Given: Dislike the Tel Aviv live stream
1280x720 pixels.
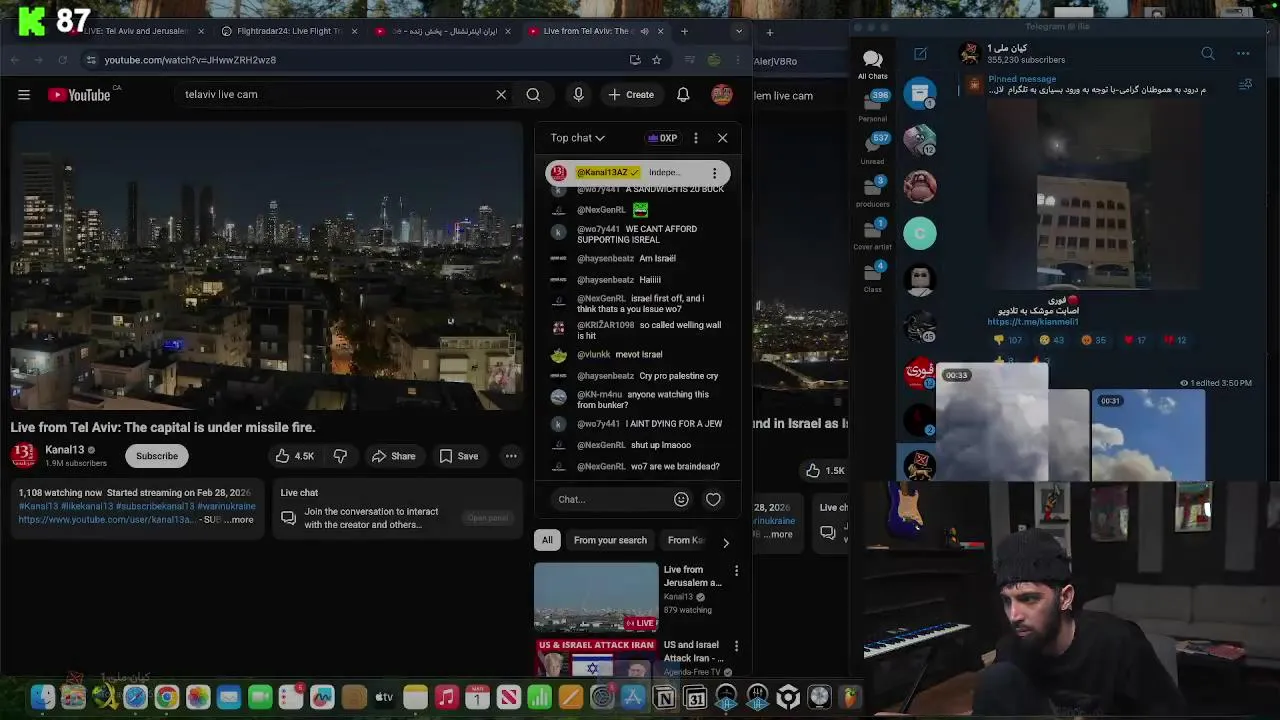Looking at the screenshot, I should pos(340,456).
